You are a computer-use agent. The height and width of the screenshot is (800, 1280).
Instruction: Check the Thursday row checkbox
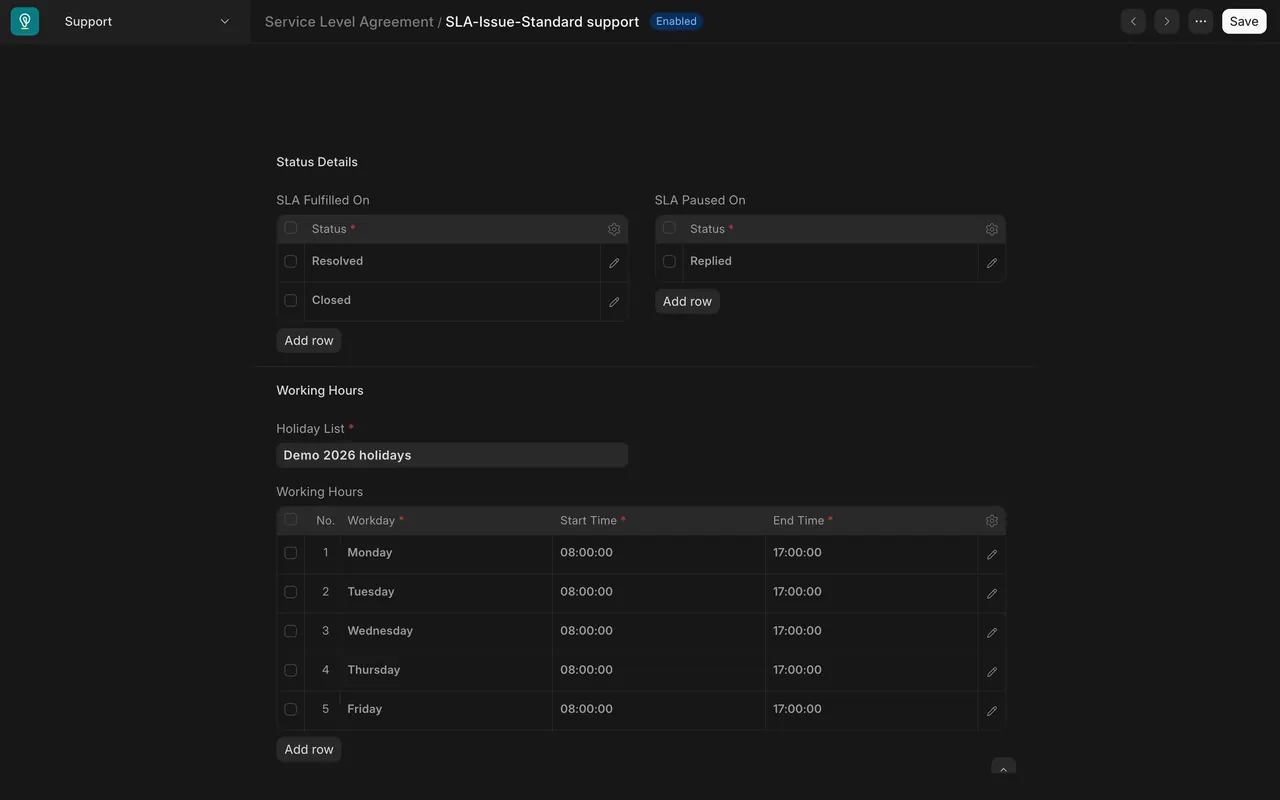291,670
